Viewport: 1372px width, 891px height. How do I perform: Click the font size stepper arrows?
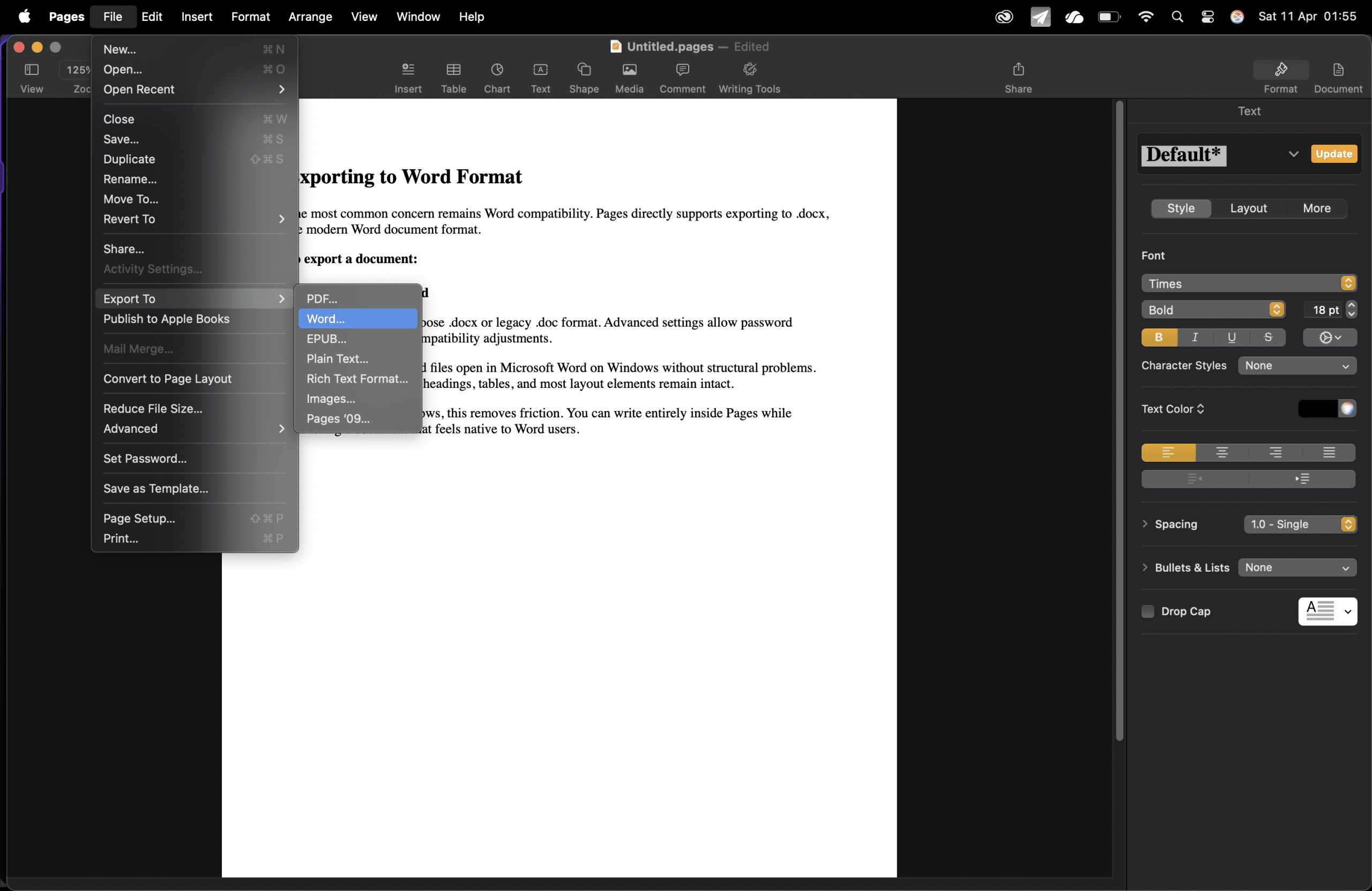[1351, 310]
